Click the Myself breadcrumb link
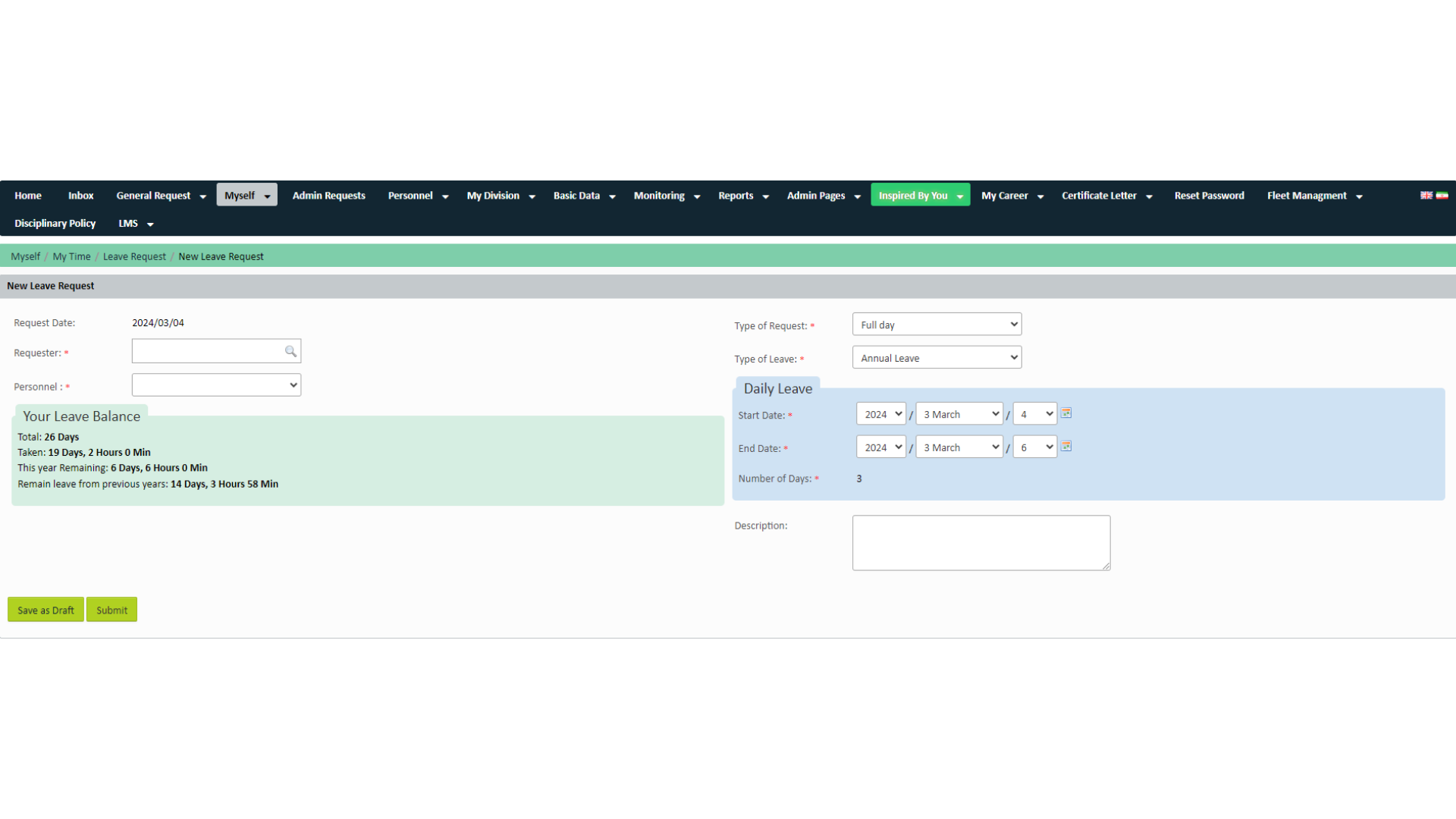 pos(25,256)
